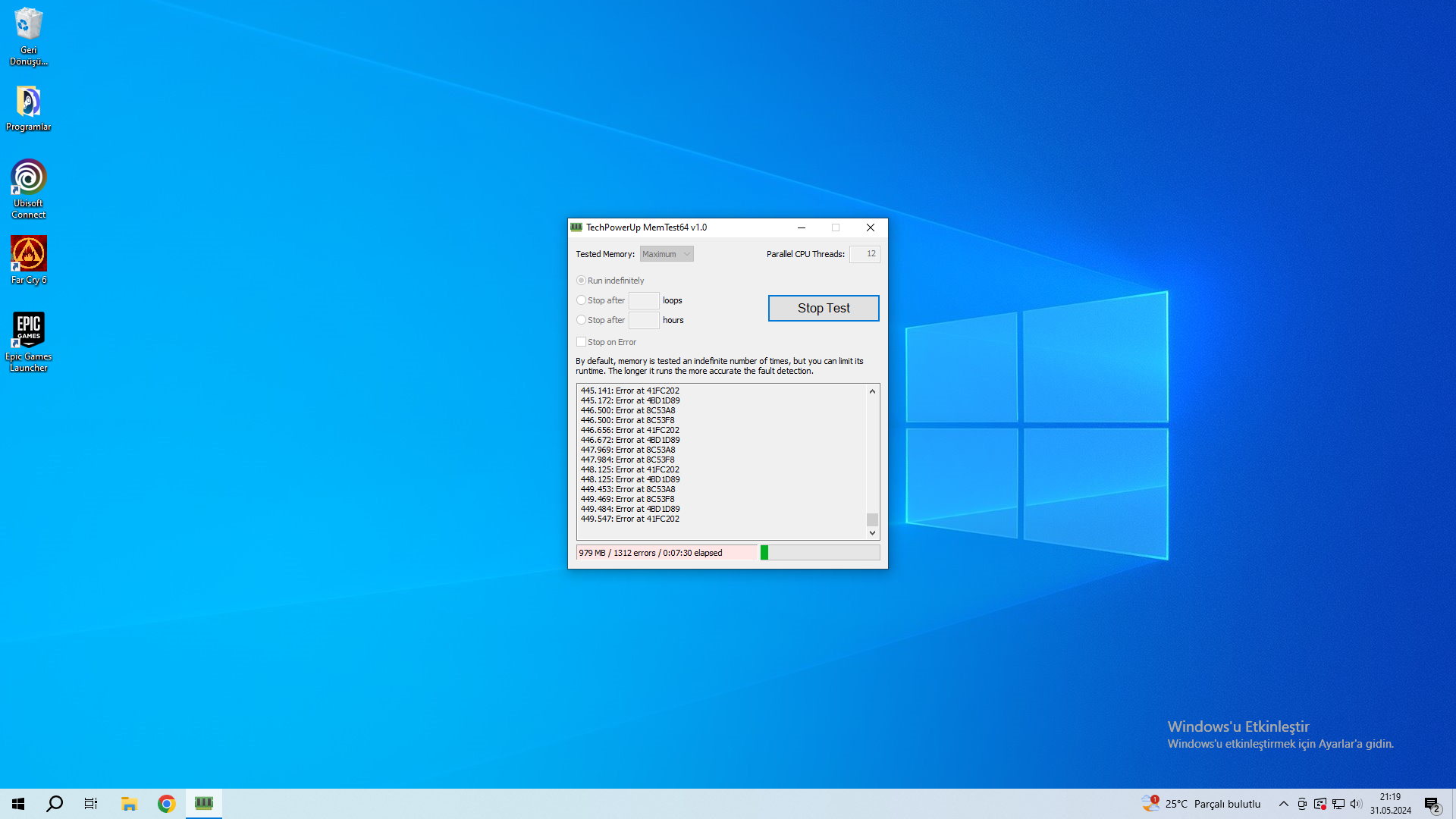Launch Epic Games Launcher from desktop
The height and width of the screenshot is (819, 1456).
29,331
